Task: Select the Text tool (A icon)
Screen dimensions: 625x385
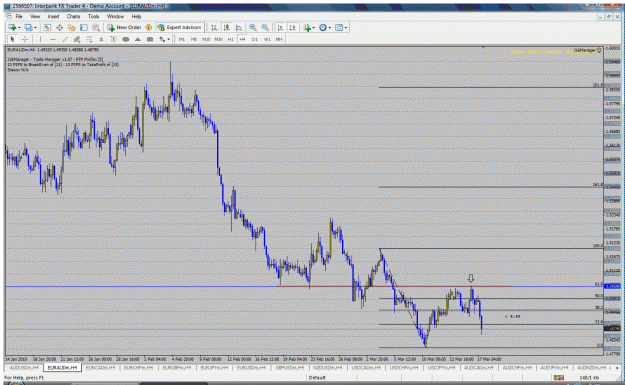Action: tap(101, 39)
